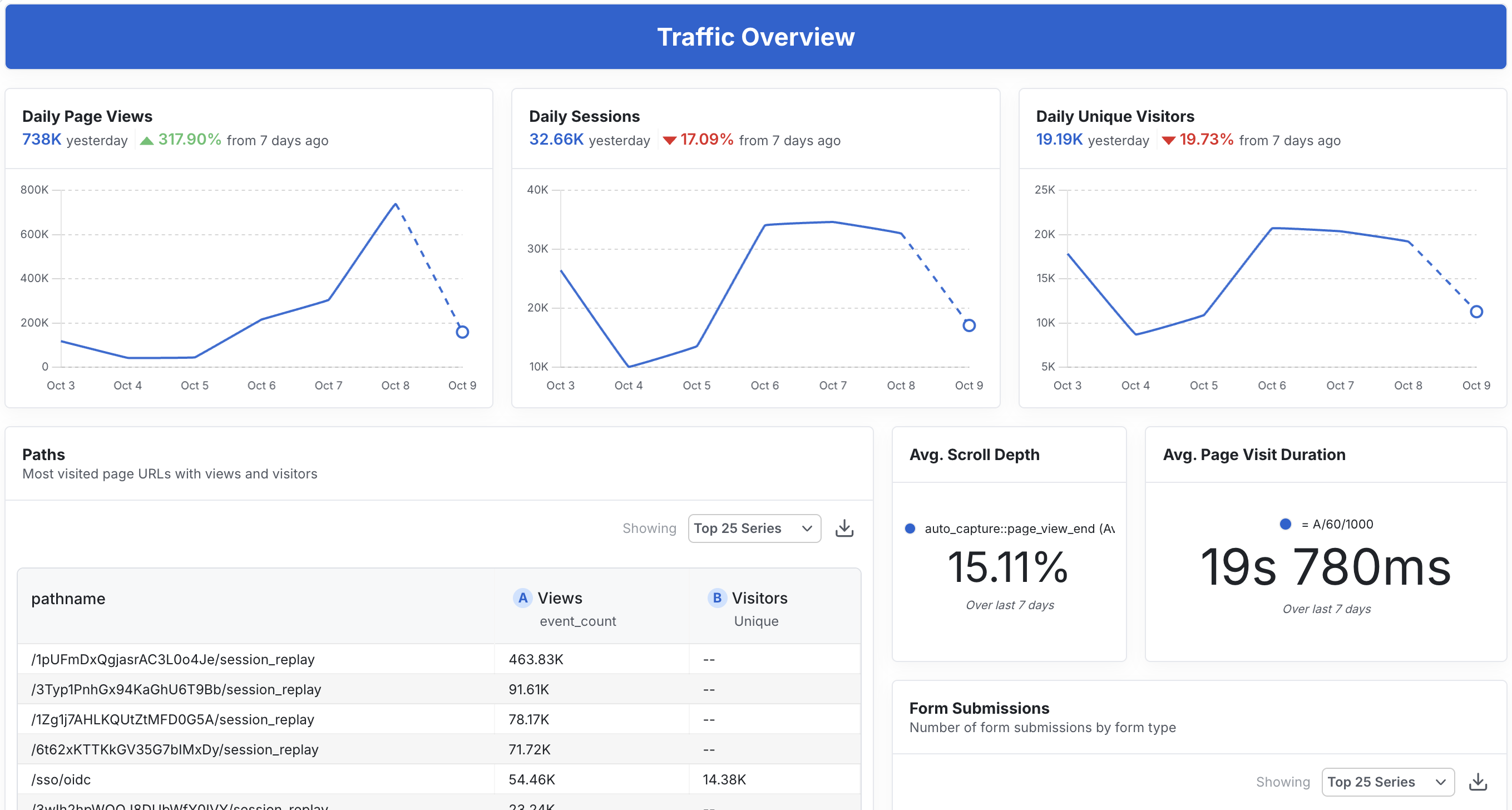Viewport: 1512px width, 810px height.
Task: Click the Traffic Overview title banner
Action: point(756,36)
